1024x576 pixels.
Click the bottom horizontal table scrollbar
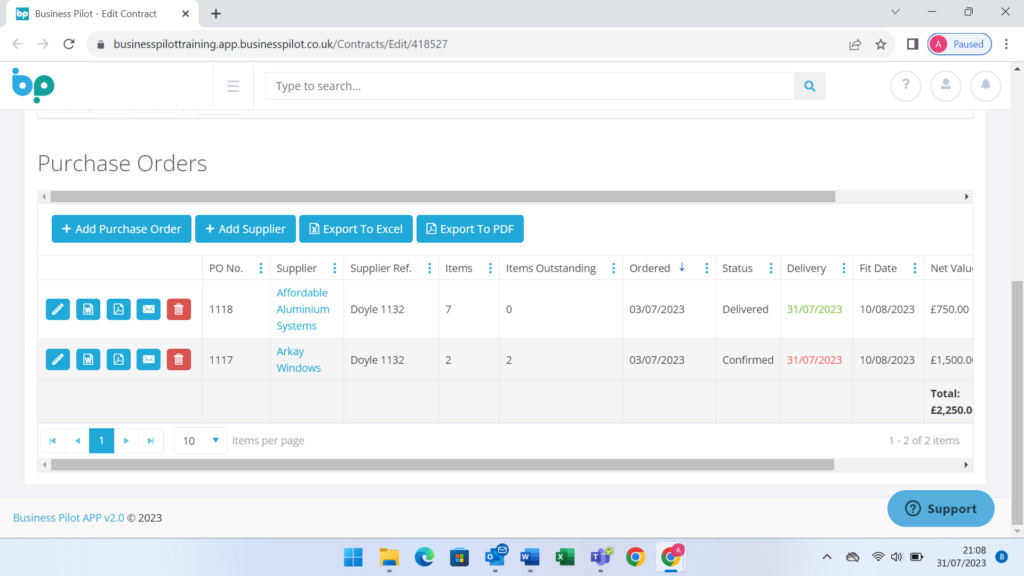[441, 465]
